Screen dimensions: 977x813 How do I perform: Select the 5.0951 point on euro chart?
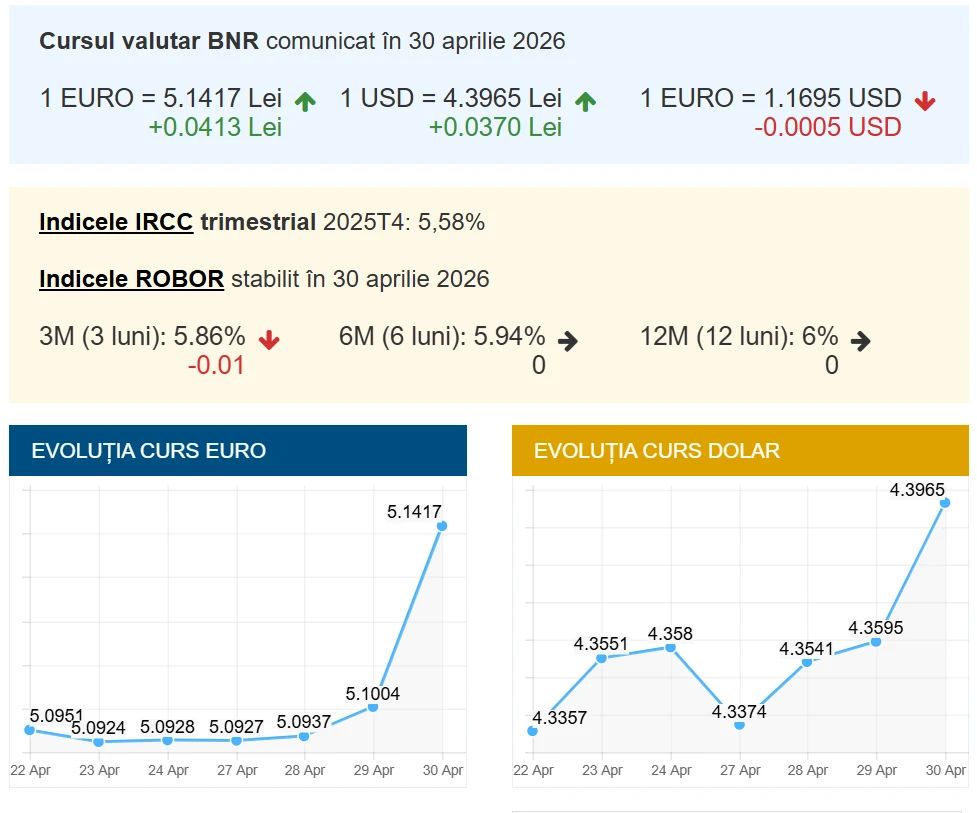(x=30, y=730)
